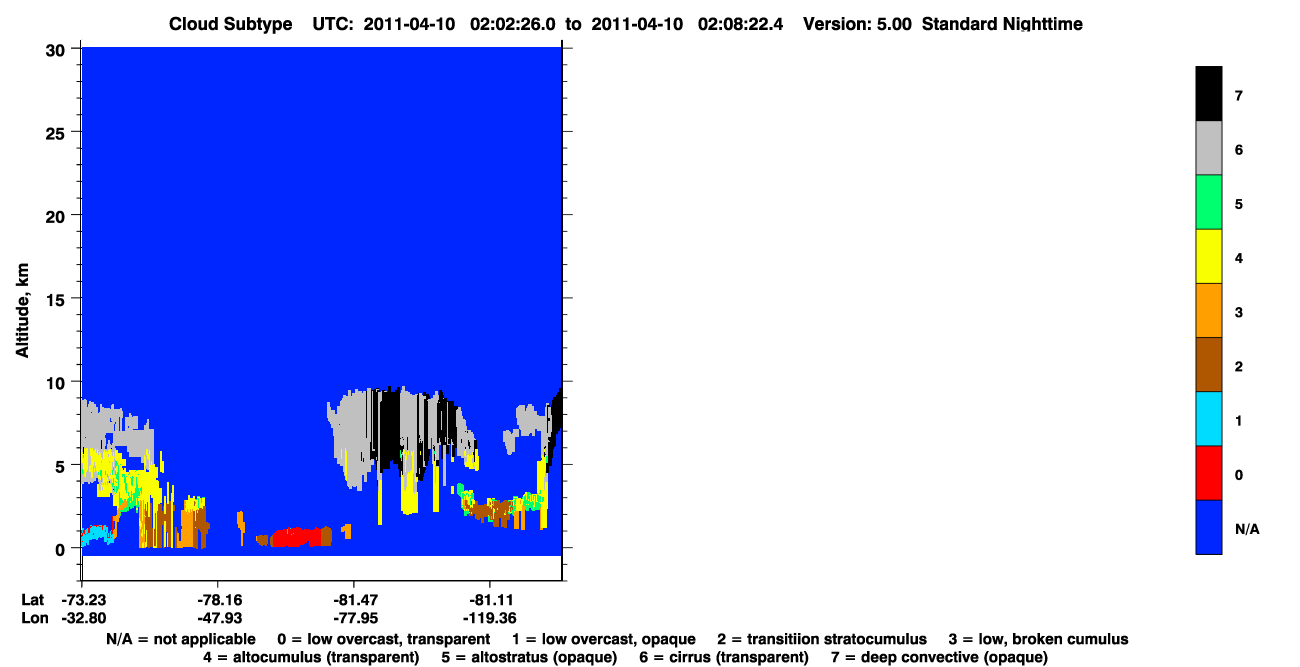Click the red low overcast cloud patch in plot
The image size is (1300, 667).
(300, 537)
